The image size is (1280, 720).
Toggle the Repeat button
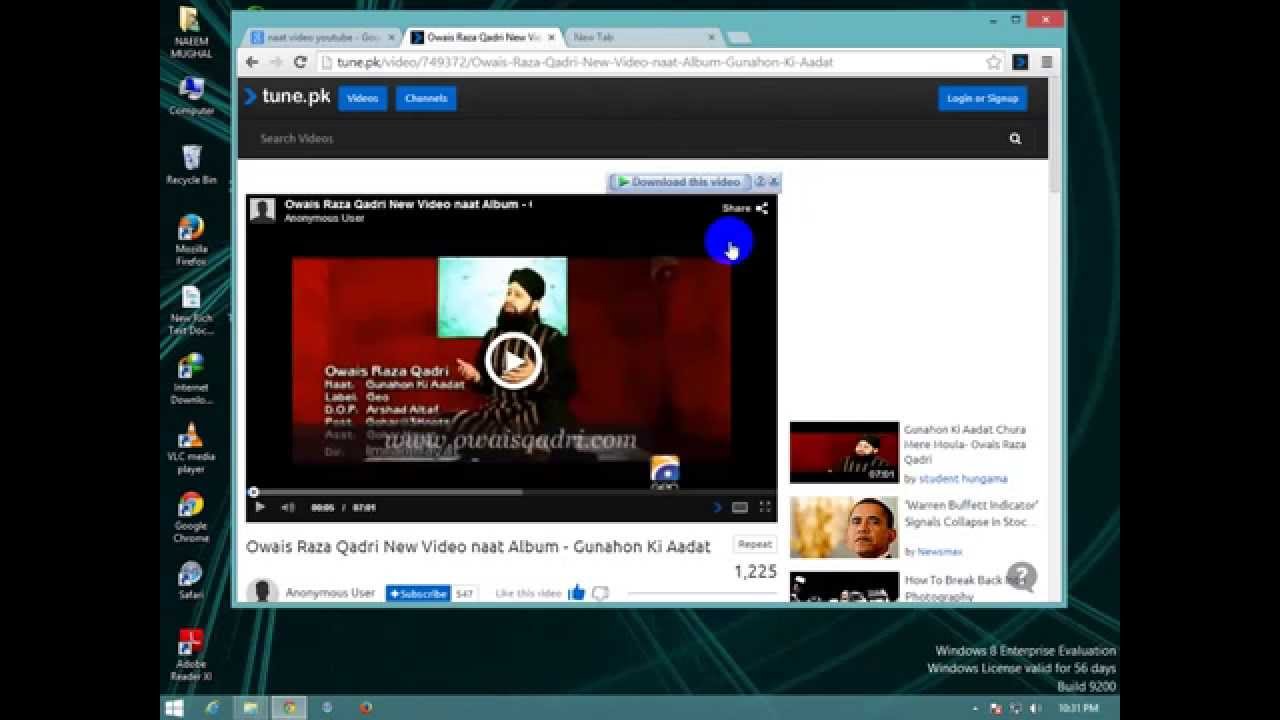[755, 544]
